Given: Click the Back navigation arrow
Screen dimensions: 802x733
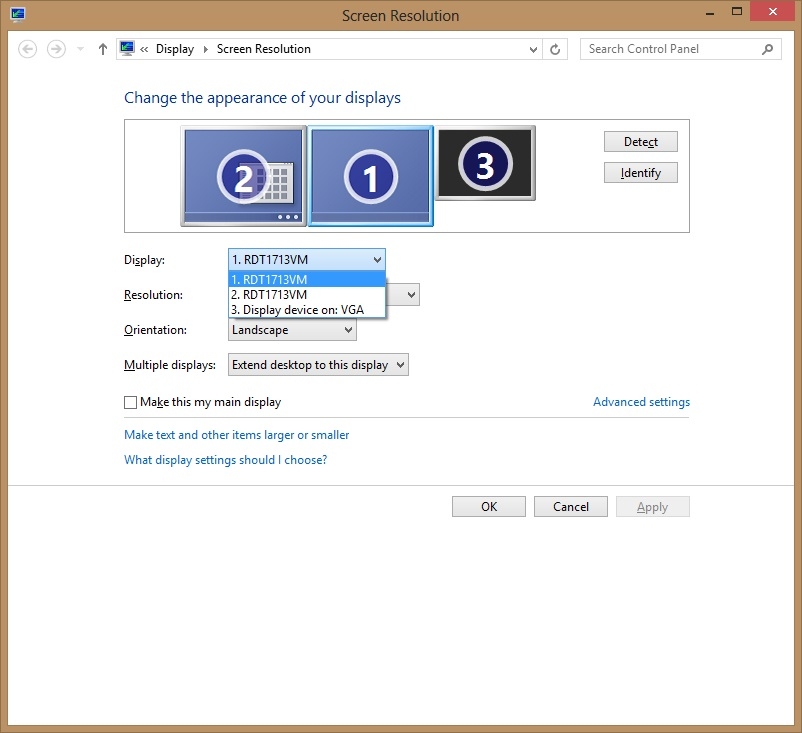Looking at the screenshot, I should click(28, 49).
